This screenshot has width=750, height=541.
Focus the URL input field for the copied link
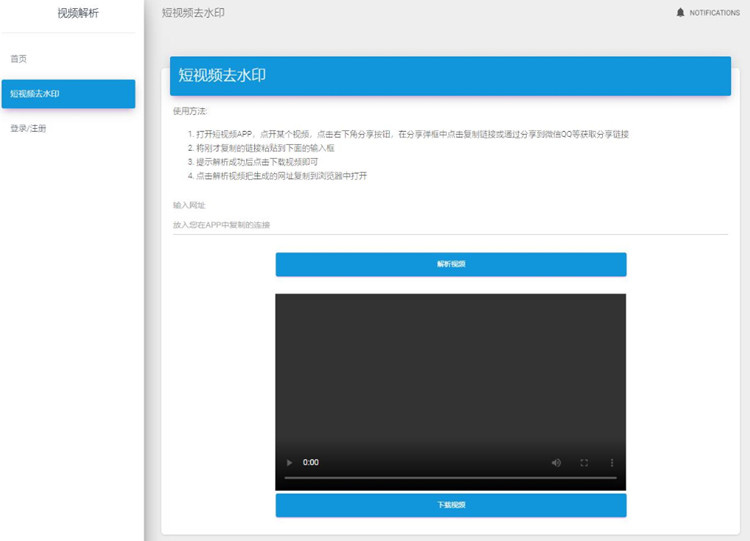tap(450, 225)
